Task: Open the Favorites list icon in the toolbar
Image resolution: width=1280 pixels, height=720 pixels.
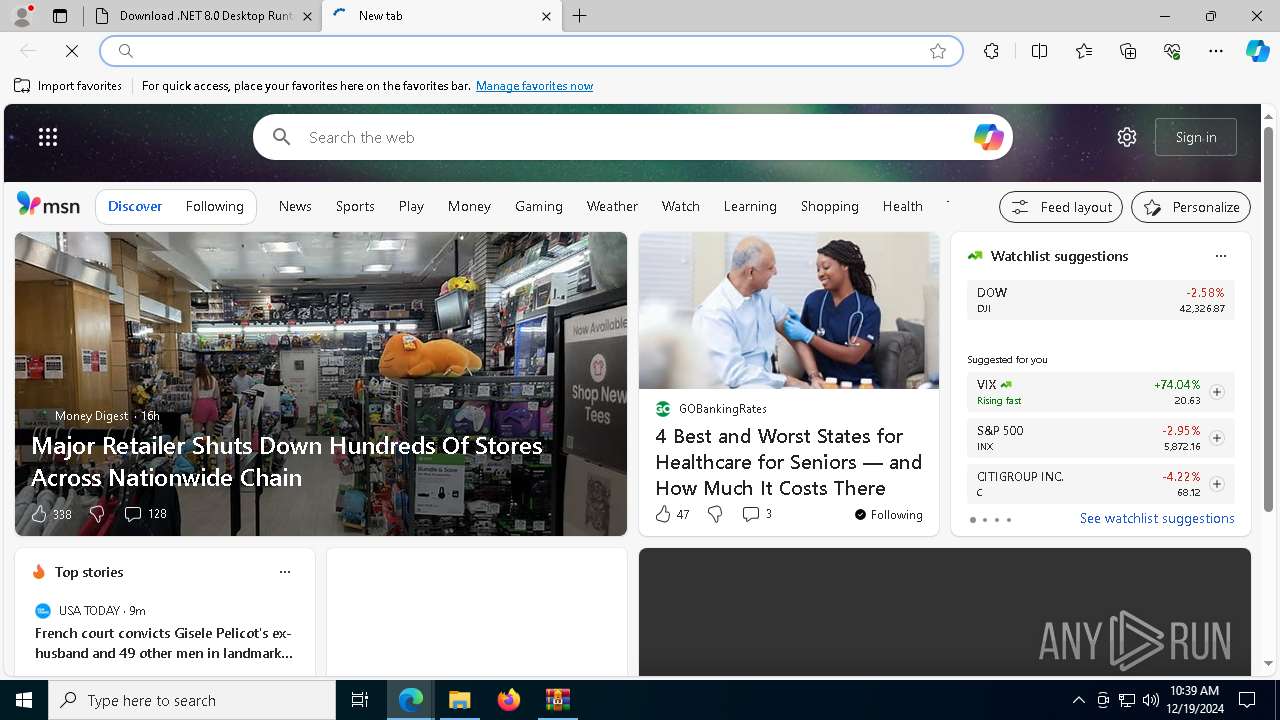Action: tap(1084, 51)
